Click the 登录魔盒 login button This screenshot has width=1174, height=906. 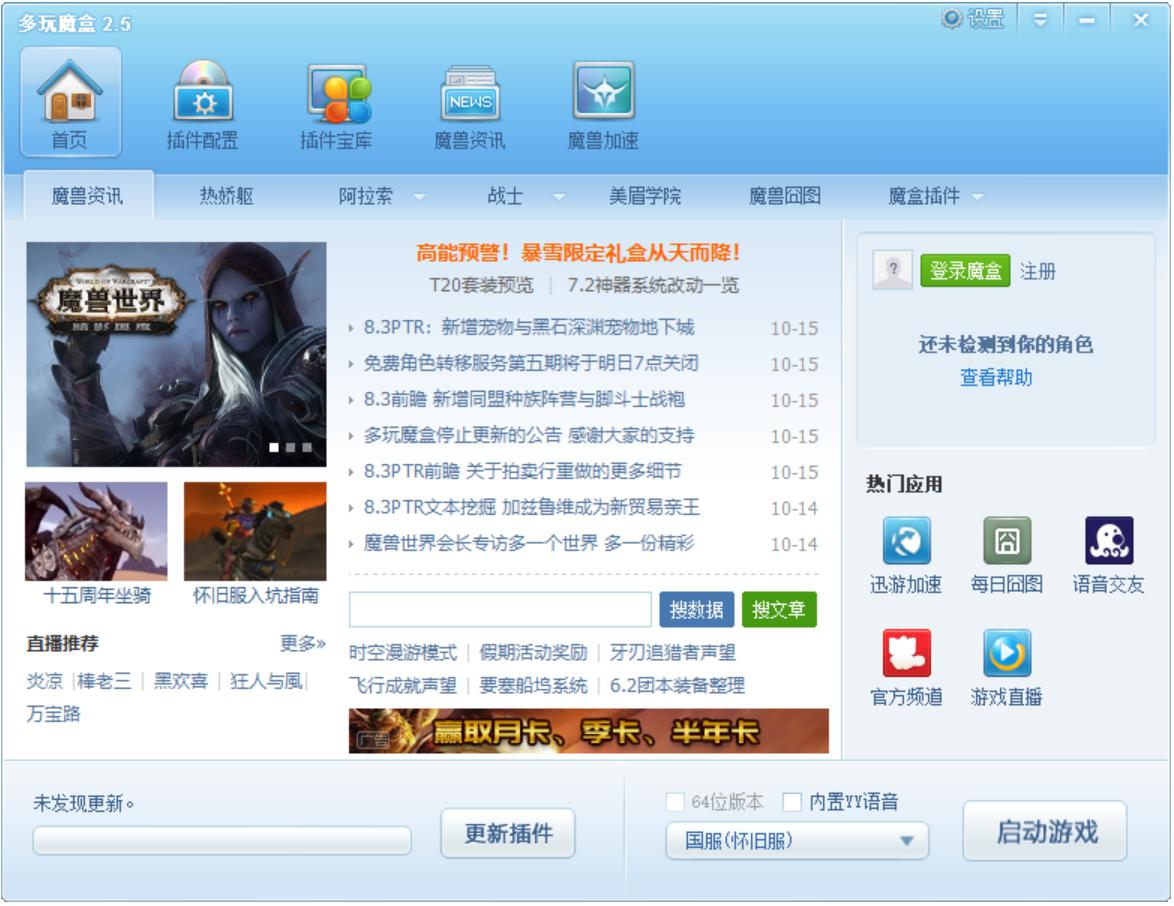965,270
